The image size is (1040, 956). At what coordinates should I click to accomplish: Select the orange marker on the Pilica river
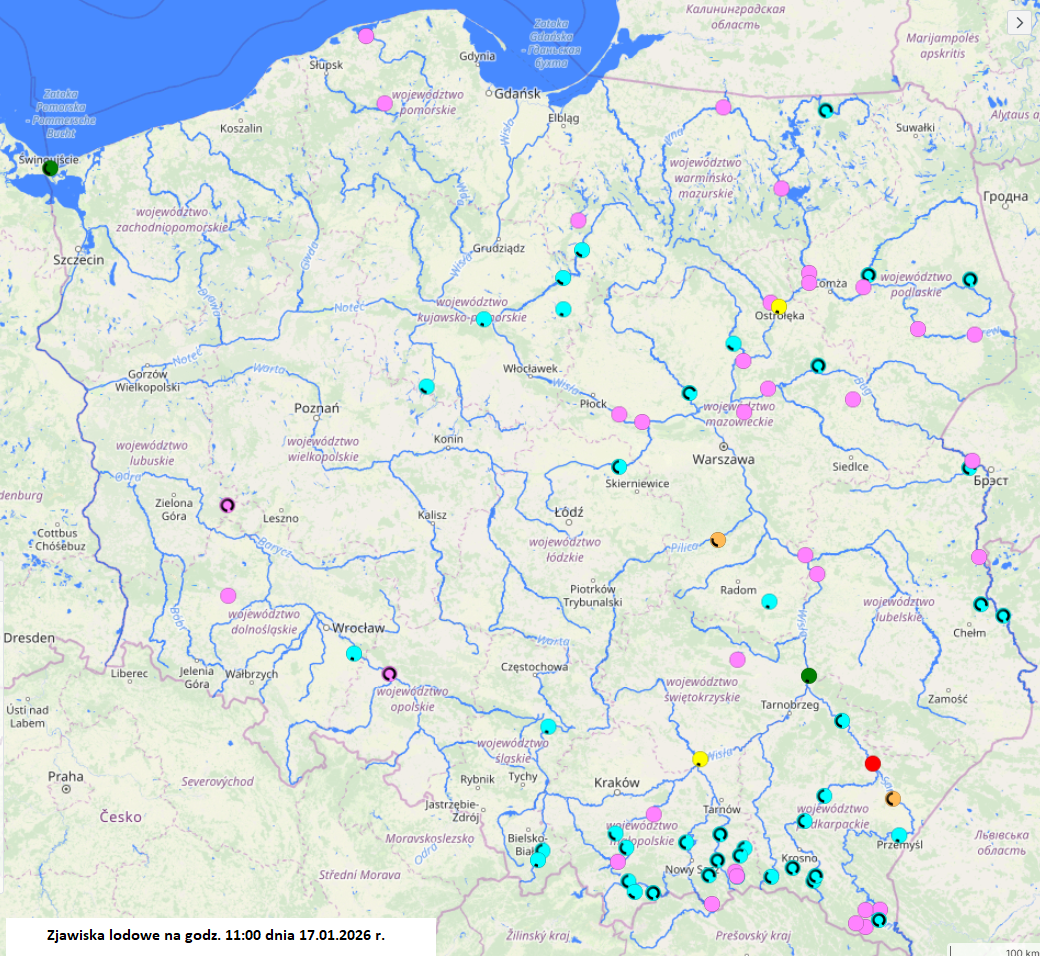(718, 540)
